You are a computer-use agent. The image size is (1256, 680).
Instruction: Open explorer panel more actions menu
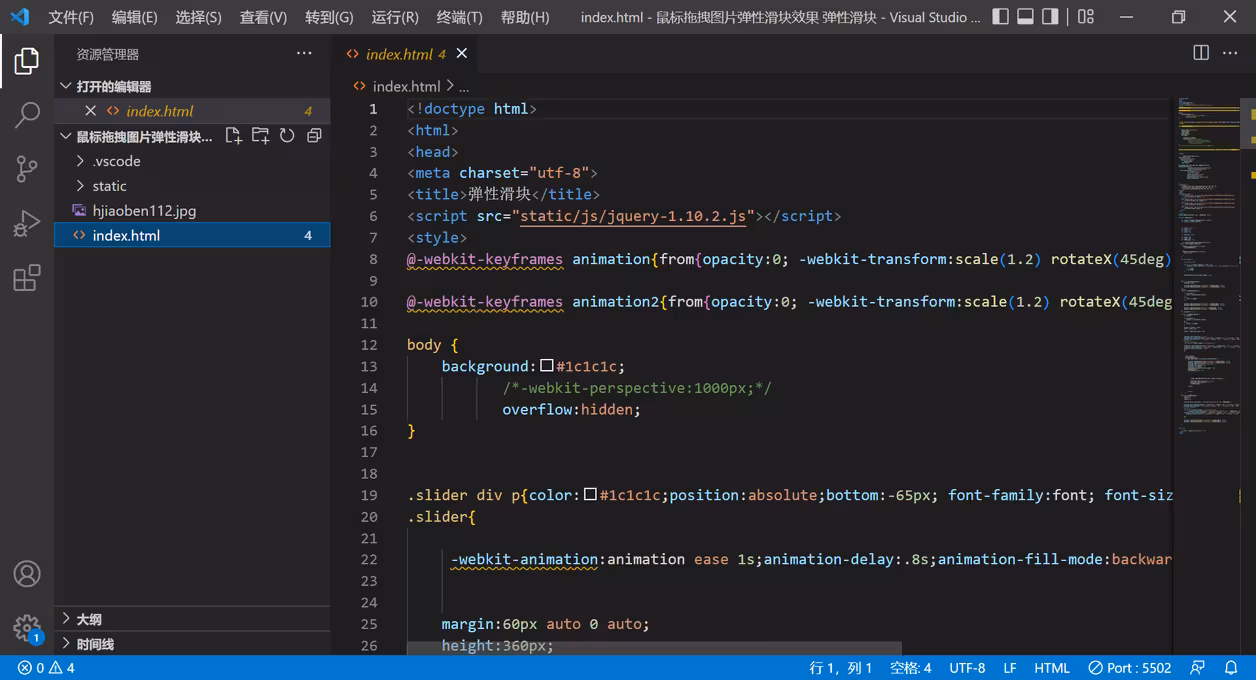click(304, 54)
